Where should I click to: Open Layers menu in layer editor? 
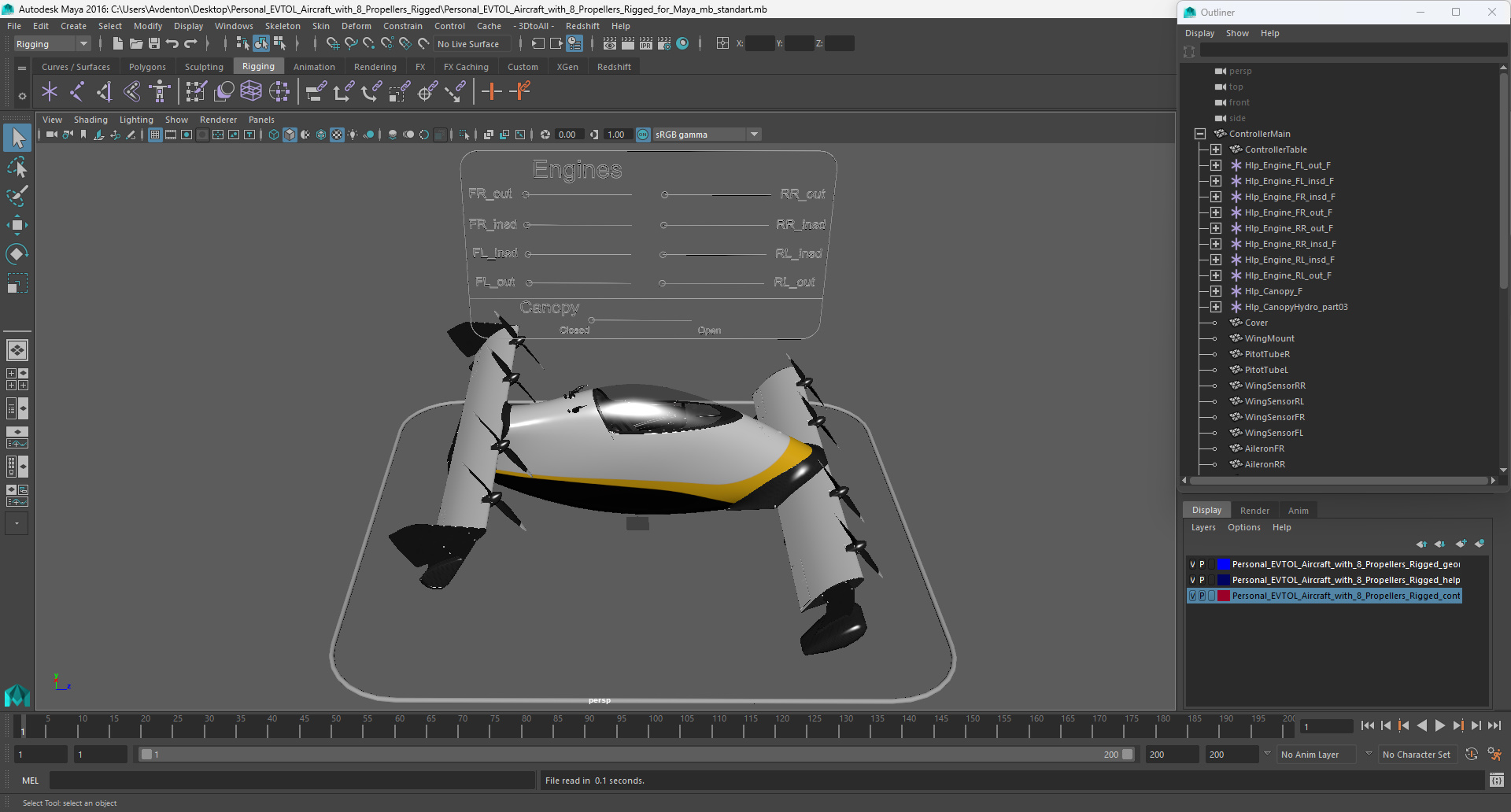1203,527
